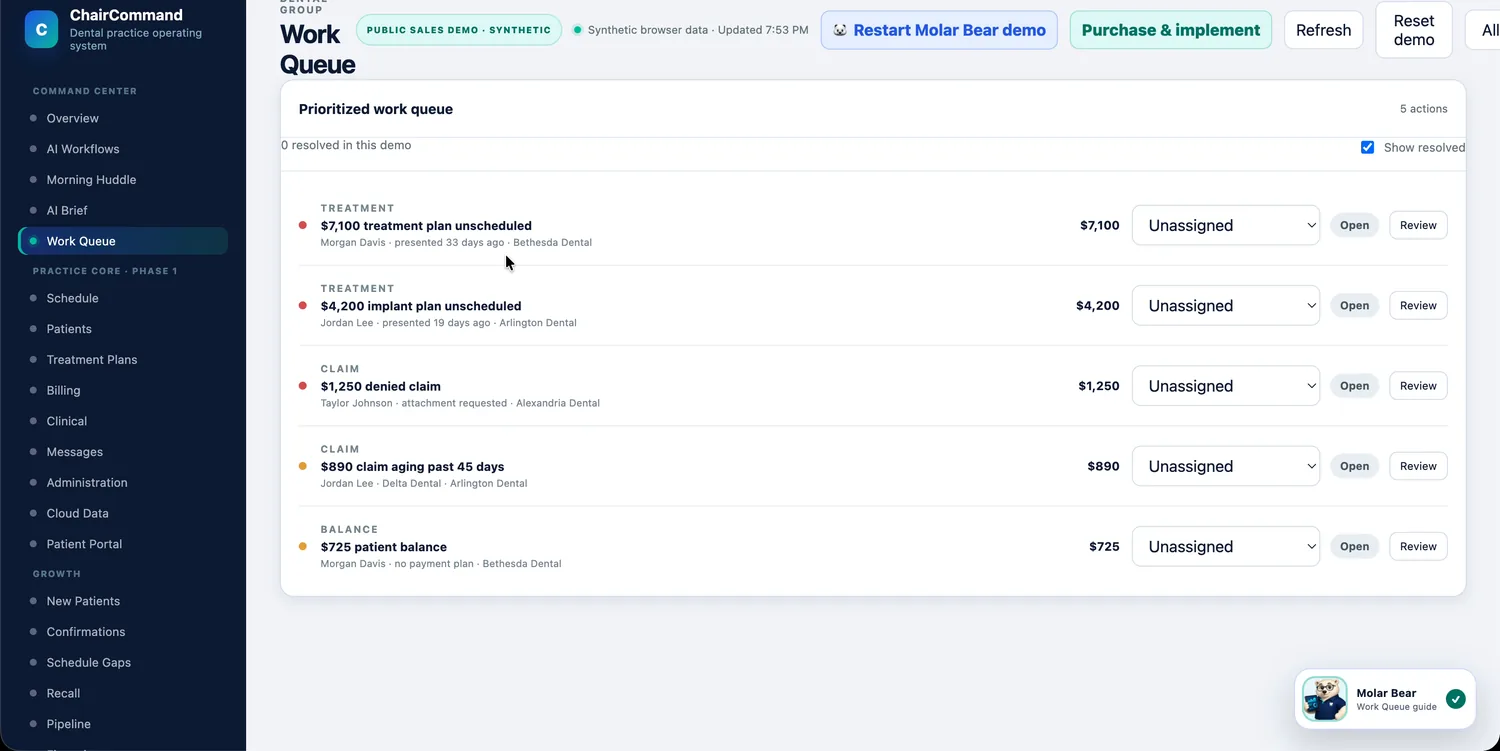Open Cloud Data page
1500x751 pixels.
[x=123, y=513]
